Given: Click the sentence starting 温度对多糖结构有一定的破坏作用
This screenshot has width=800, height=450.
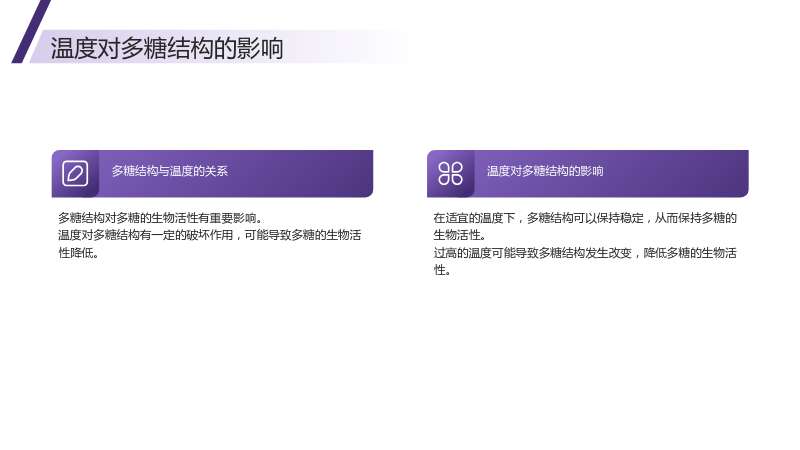Looking at the screenshot, I should (210, 235).
